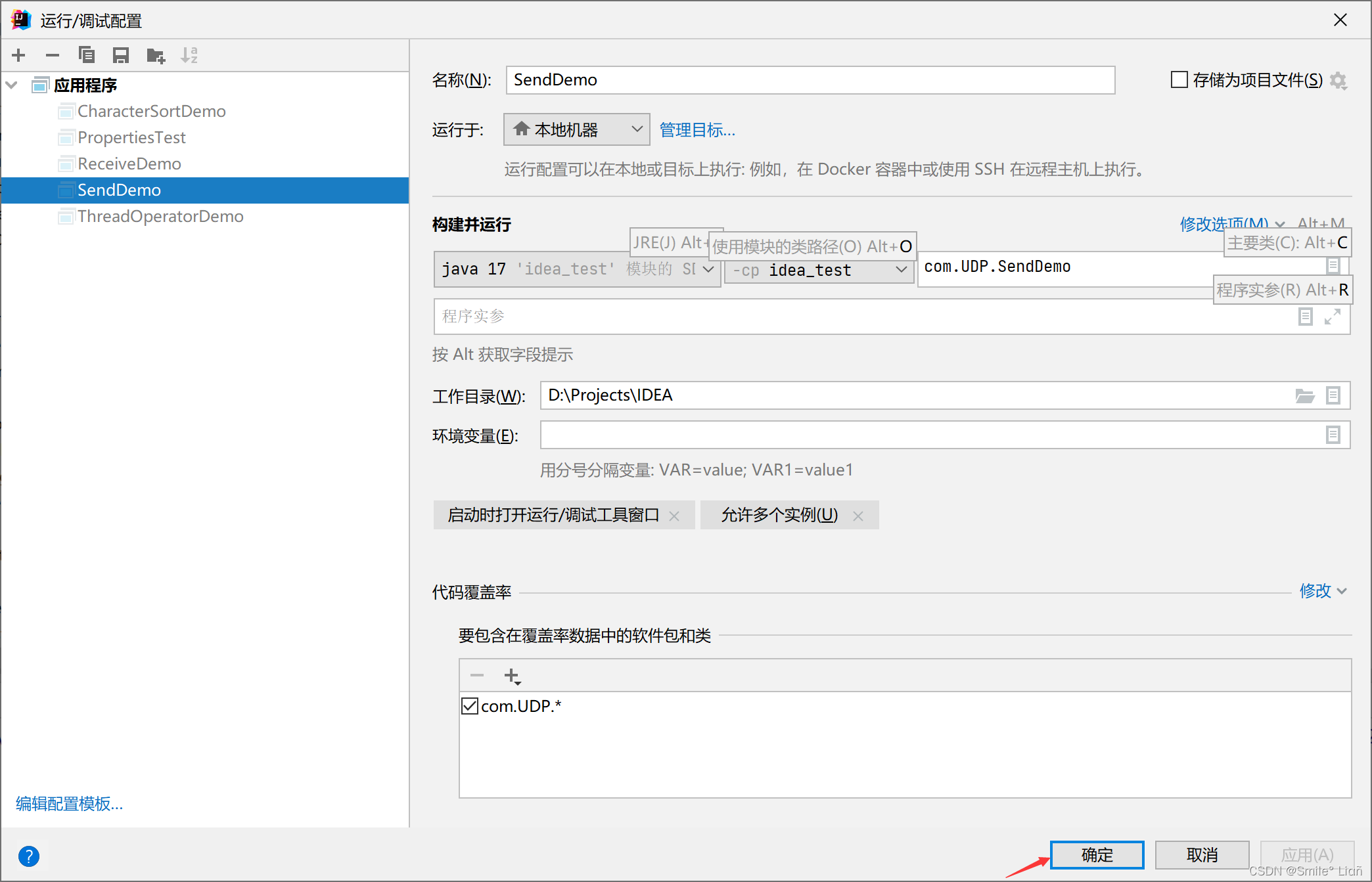Toggle the store as project file checkbox
1372x882 pixels.
point(1179,80)
